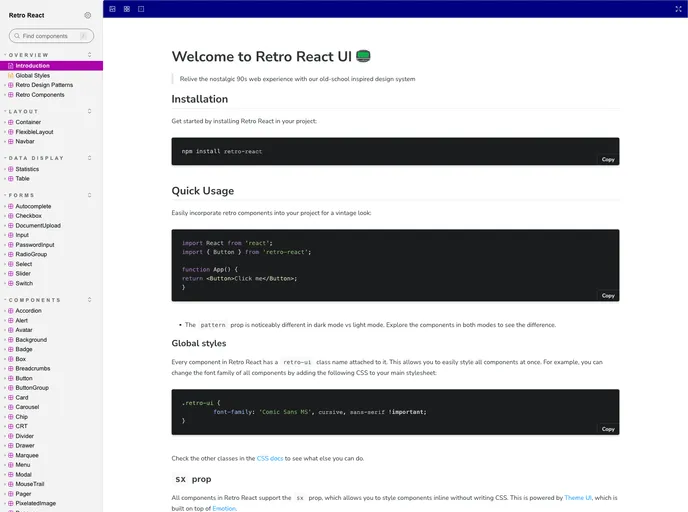This screenshot has height=512, width=688.
Task: Click the Button component icon
Action: [11, 378]
